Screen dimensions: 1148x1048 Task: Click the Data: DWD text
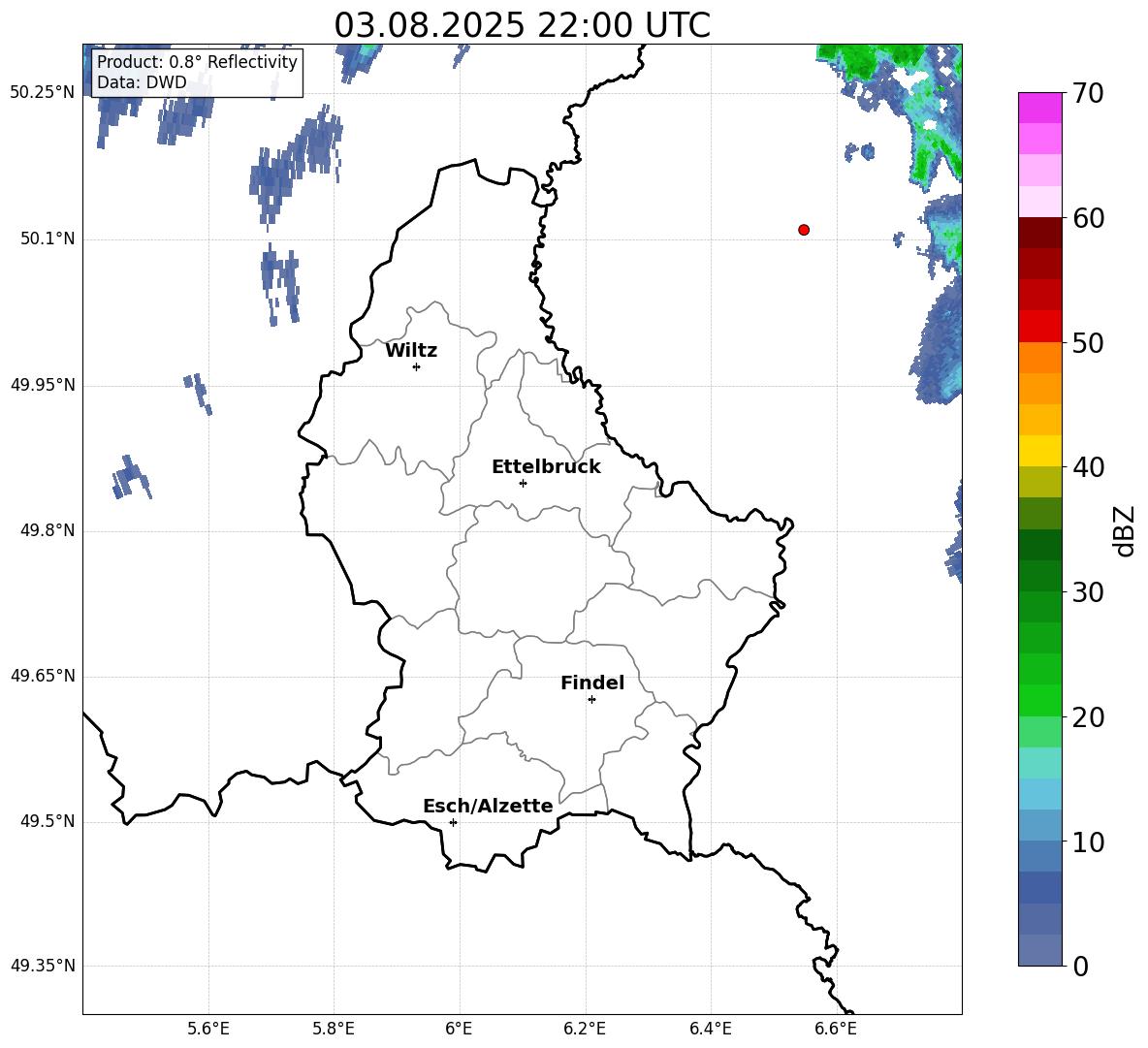click(142, 82)
